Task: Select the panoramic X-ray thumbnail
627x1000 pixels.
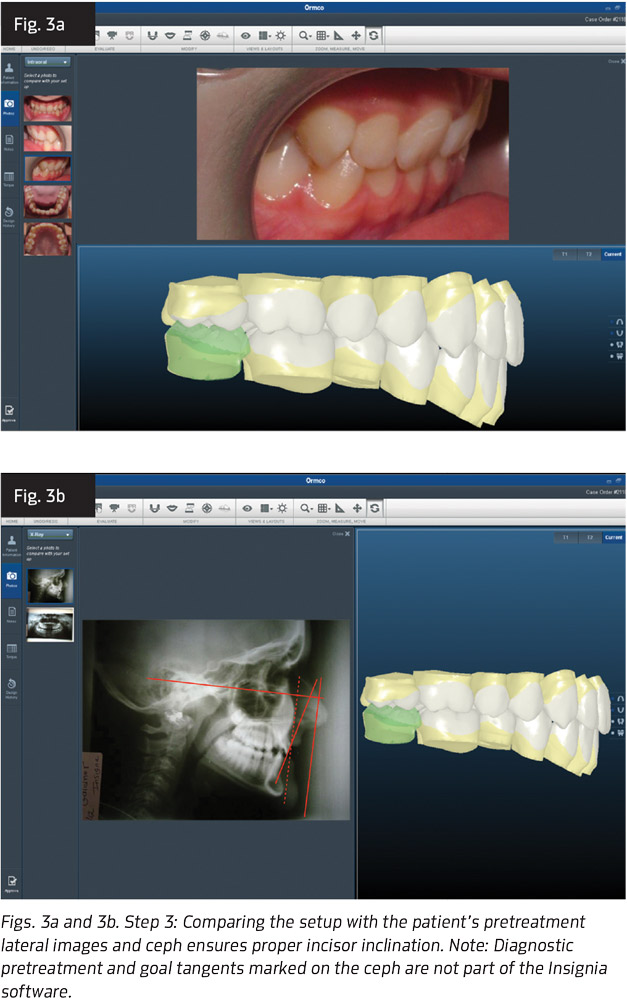Action: pyautogui.click(x=49, y=624)
